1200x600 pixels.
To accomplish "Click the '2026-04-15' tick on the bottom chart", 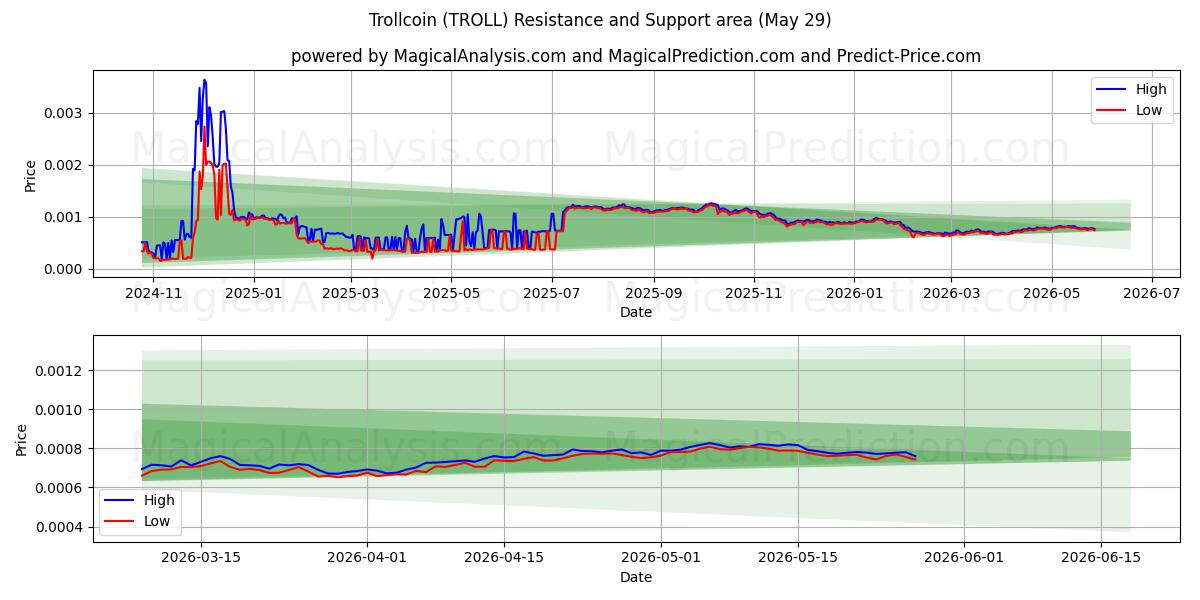I will pyautogui.click(x=504, y=558).
